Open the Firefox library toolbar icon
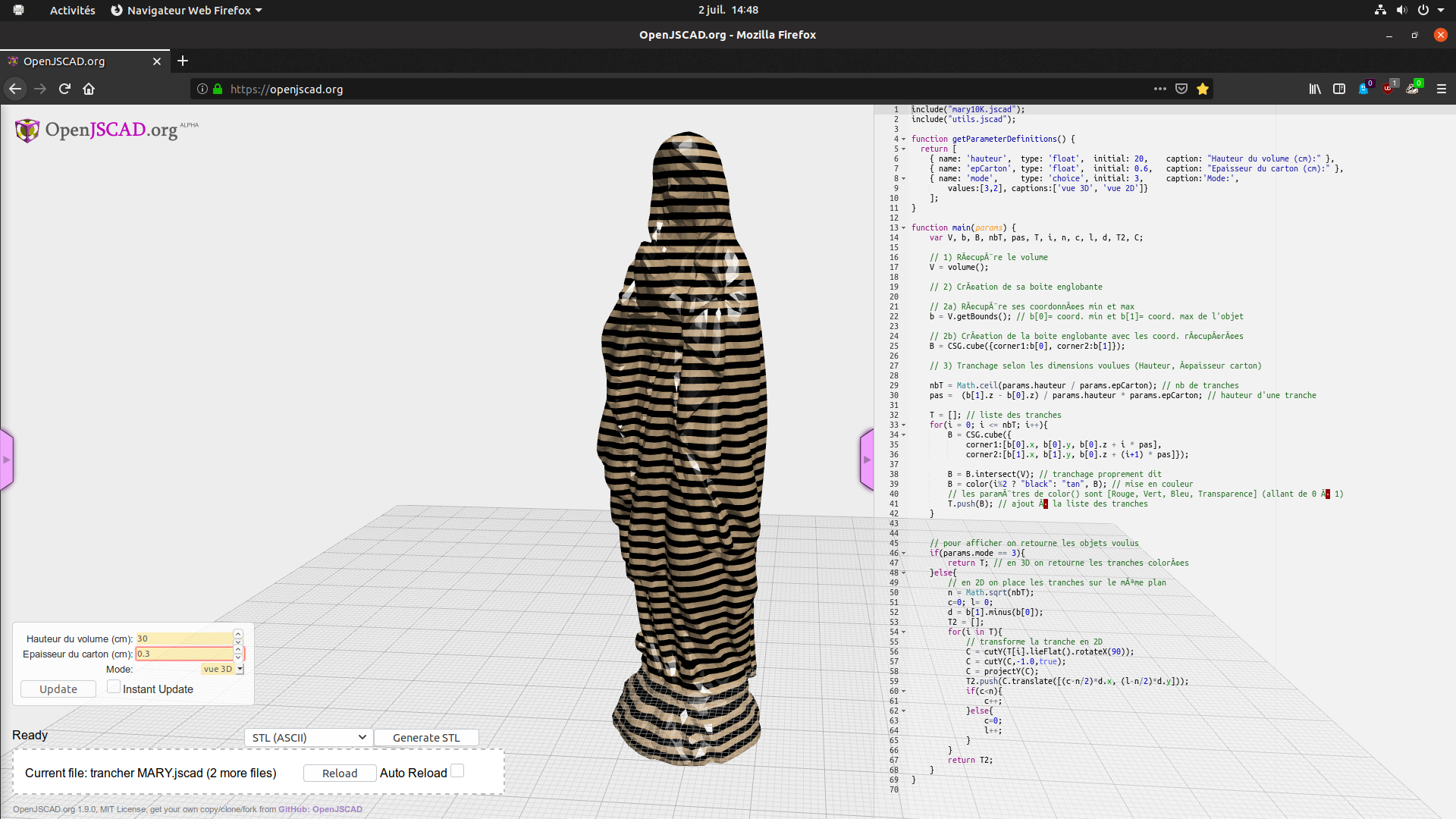 tap(1314, 89)
